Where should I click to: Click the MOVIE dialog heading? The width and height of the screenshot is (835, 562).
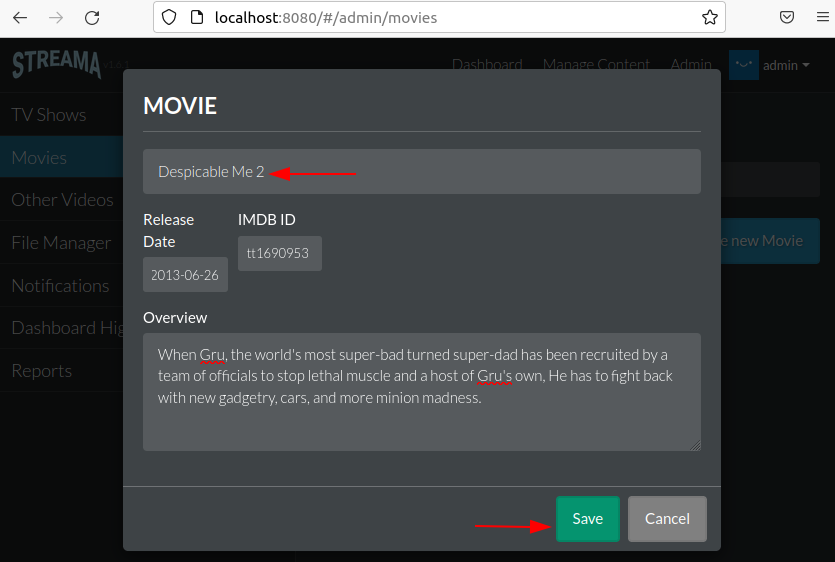tap(180, 106)
